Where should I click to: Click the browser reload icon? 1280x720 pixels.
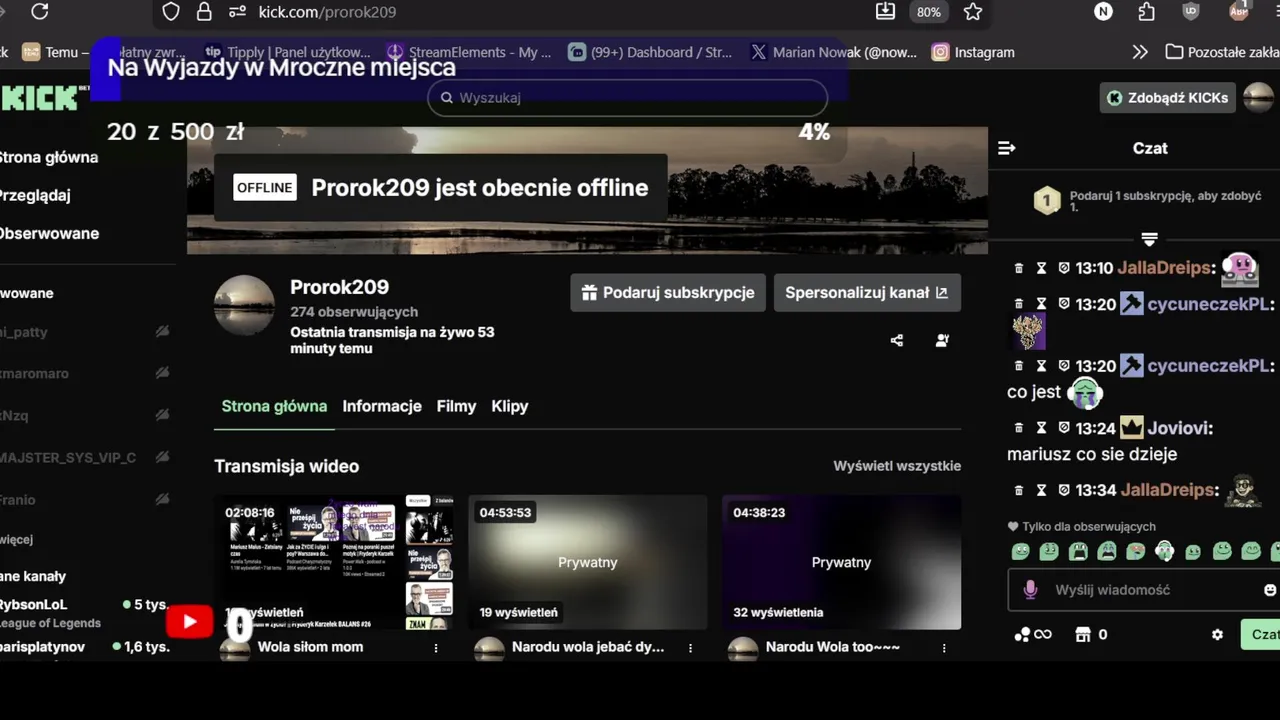[40, 12]
